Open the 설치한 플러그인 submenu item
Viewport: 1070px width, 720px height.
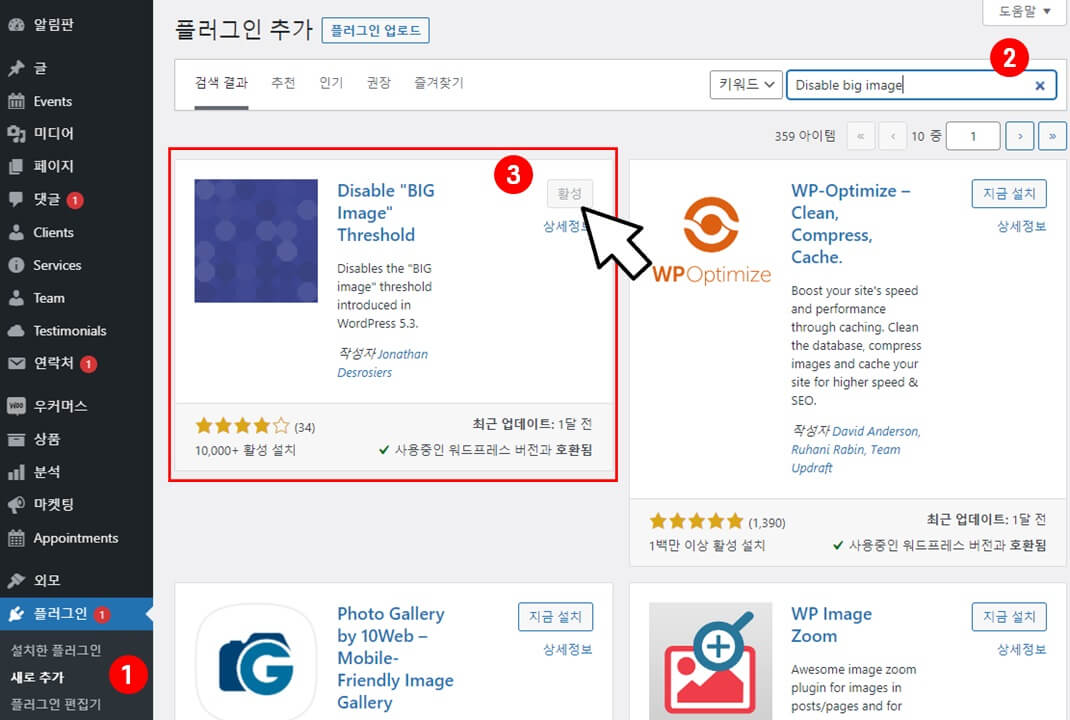pyautogui.click(x=56, y=650)
